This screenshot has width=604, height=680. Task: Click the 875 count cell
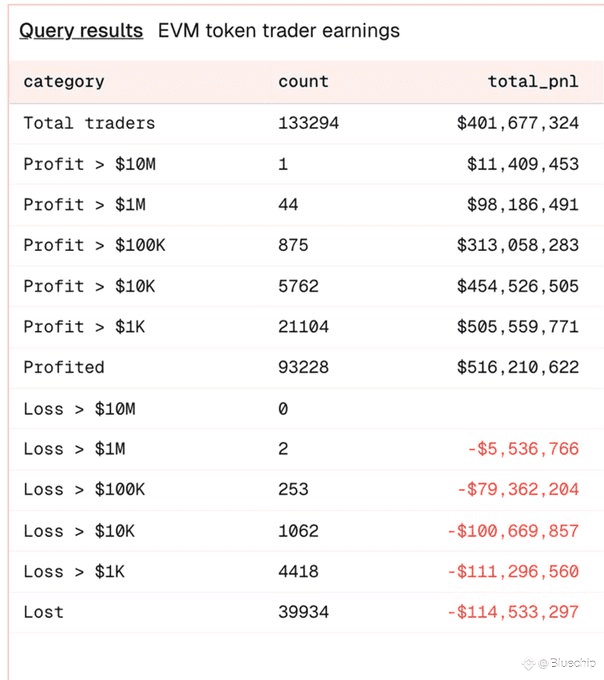pyautogui.click(x=293, y=246)
